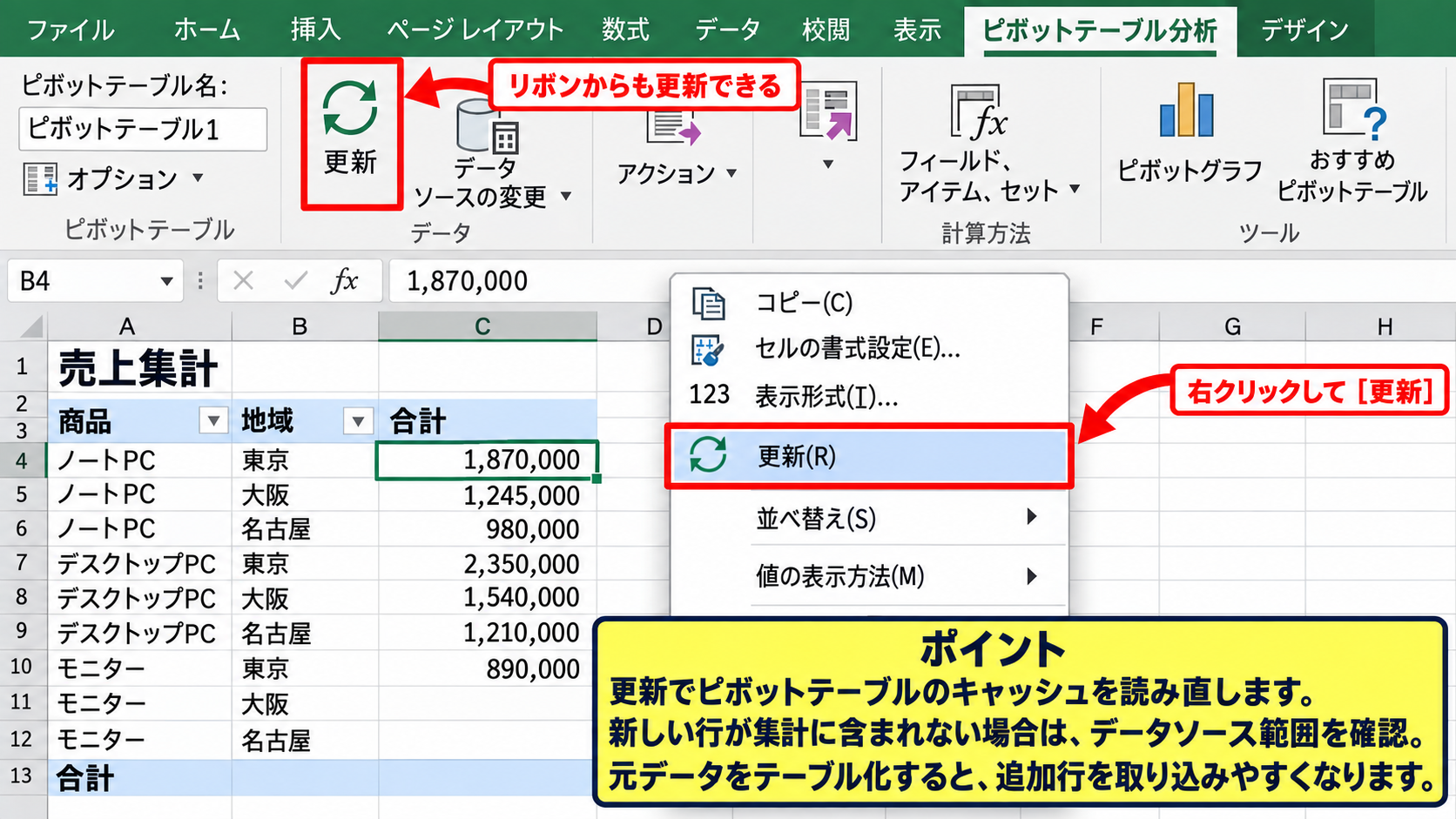The width and height of the screenshot is (1456, 819).
Task: Select cell with 2,350,000
Action: pyautogui.click(x=487, y=563)
